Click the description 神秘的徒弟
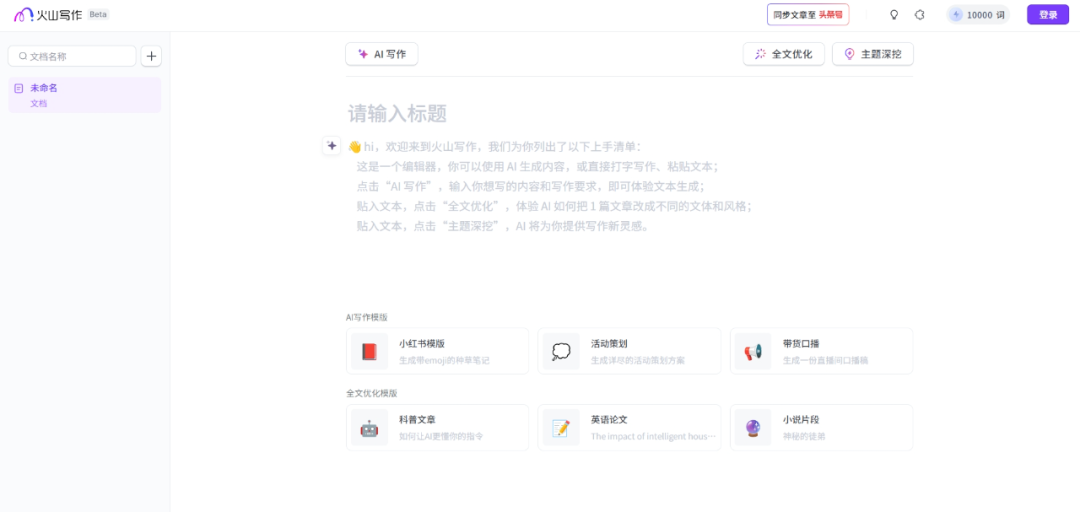 click(804, 436)
